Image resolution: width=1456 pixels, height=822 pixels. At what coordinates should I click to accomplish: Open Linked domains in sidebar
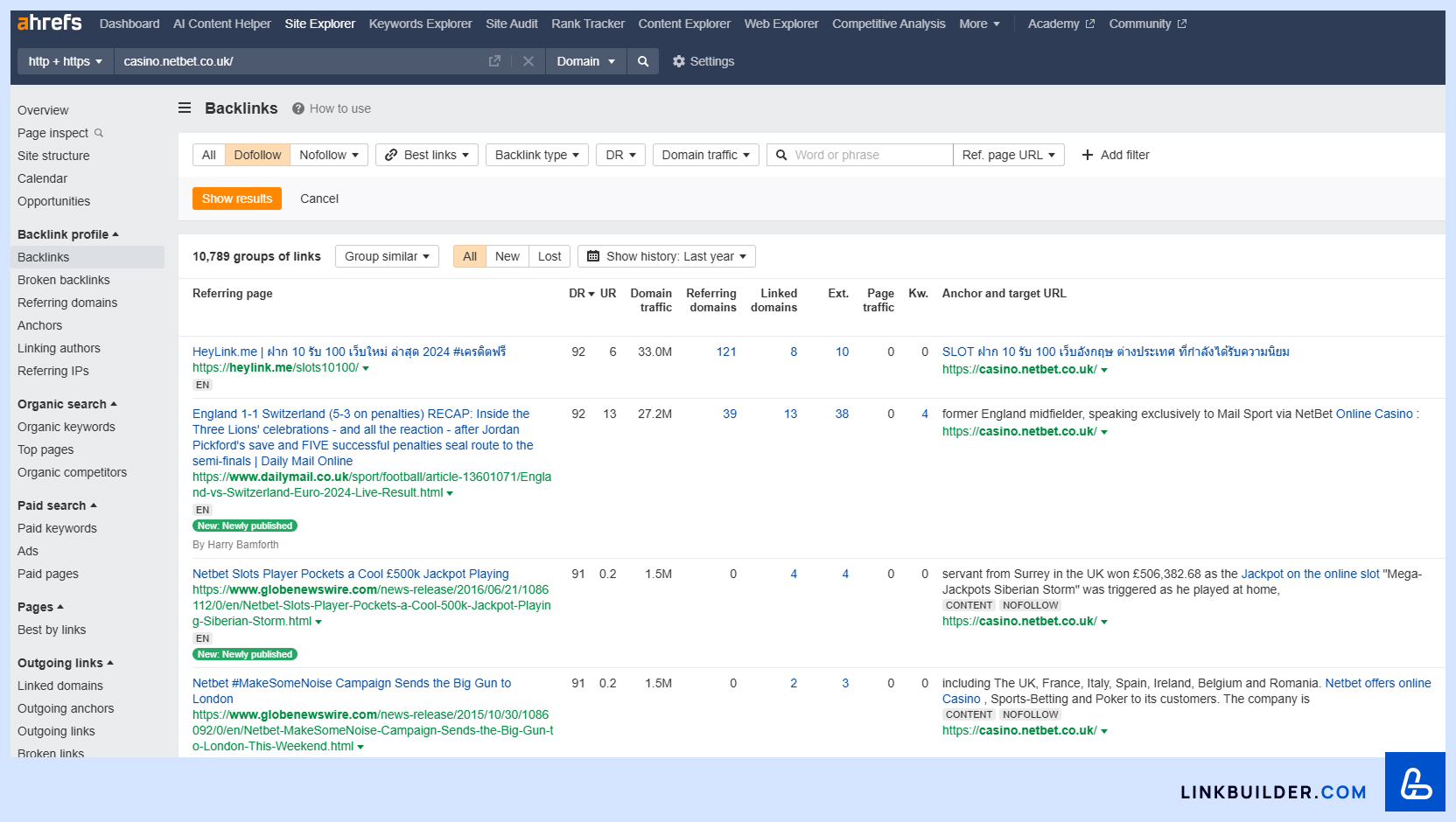(x=60, y=686)
